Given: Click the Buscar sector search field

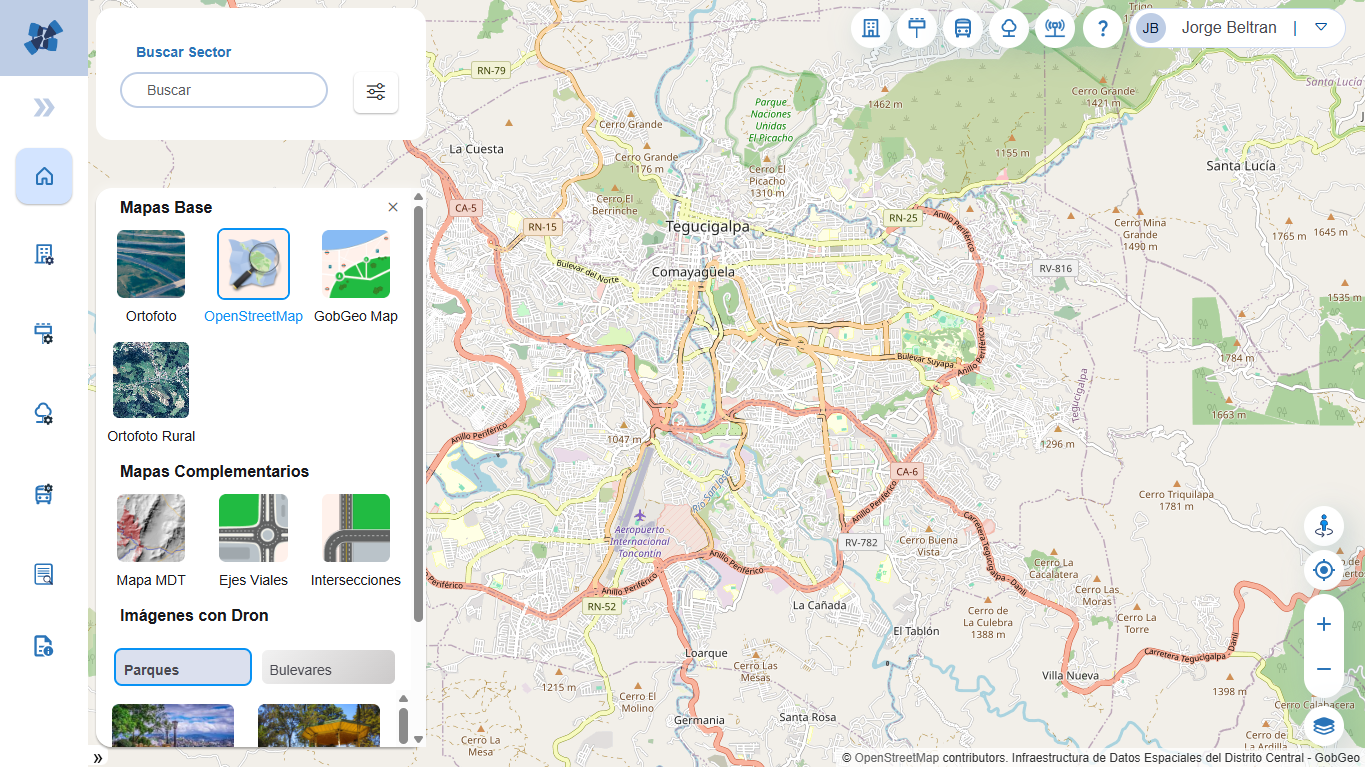Looking at the screenshot, I should click(x=224, y=90).
